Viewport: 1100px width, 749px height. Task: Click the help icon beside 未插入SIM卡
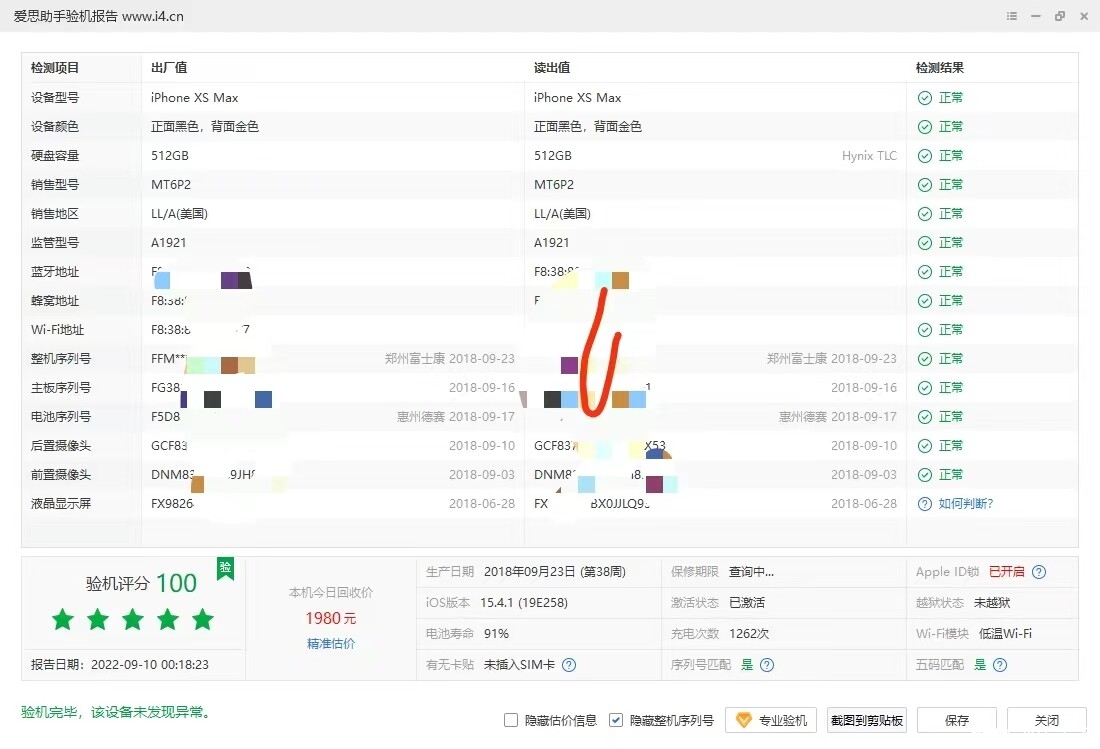(569, 665)
